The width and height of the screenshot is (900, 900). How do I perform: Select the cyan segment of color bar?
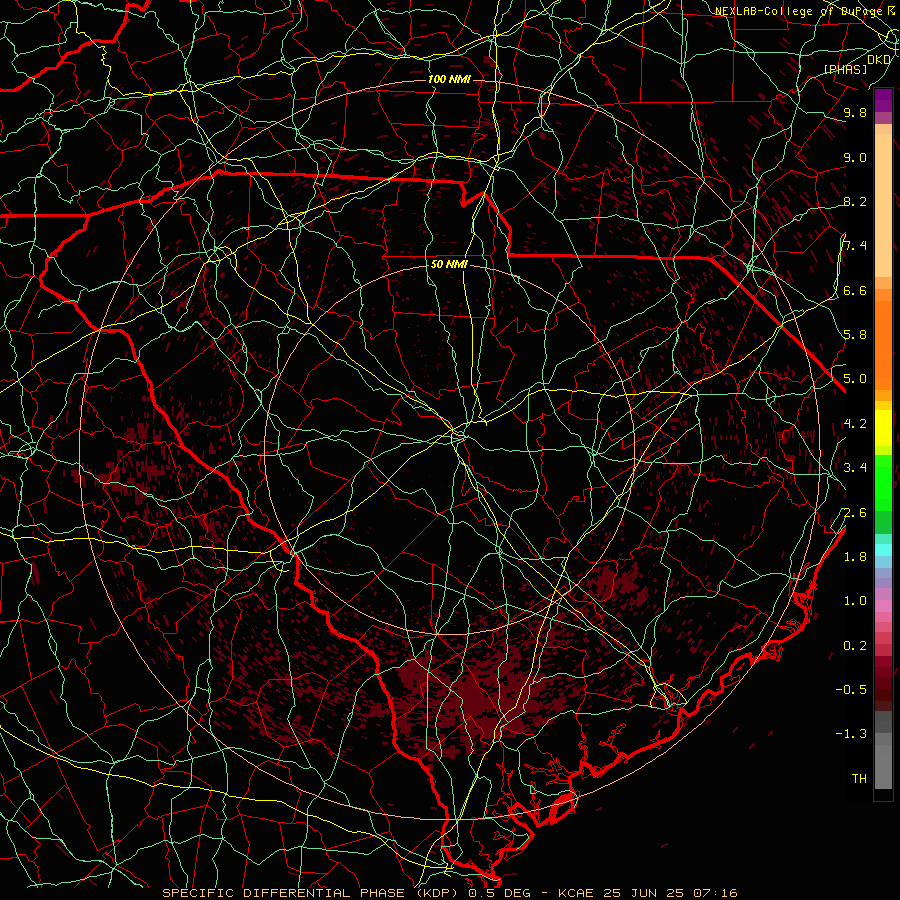pos(883,550)
